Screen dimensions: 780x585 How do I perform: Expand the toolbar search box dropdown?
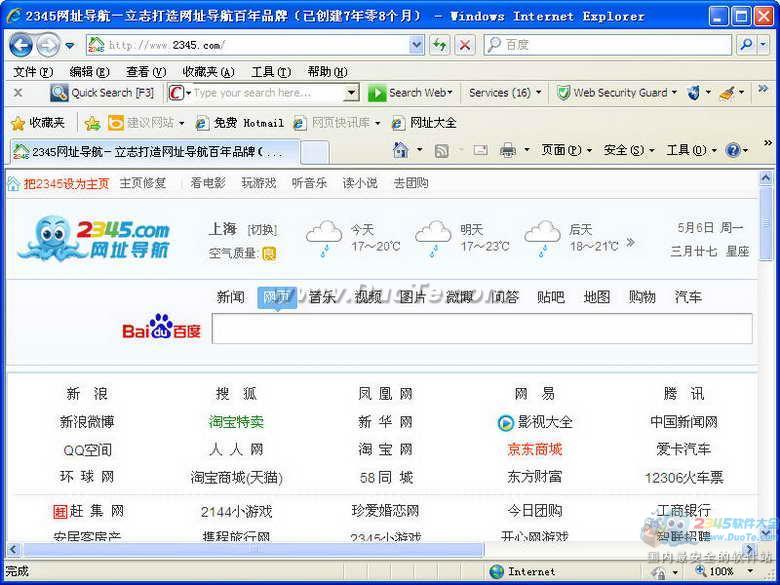[352, 93]
